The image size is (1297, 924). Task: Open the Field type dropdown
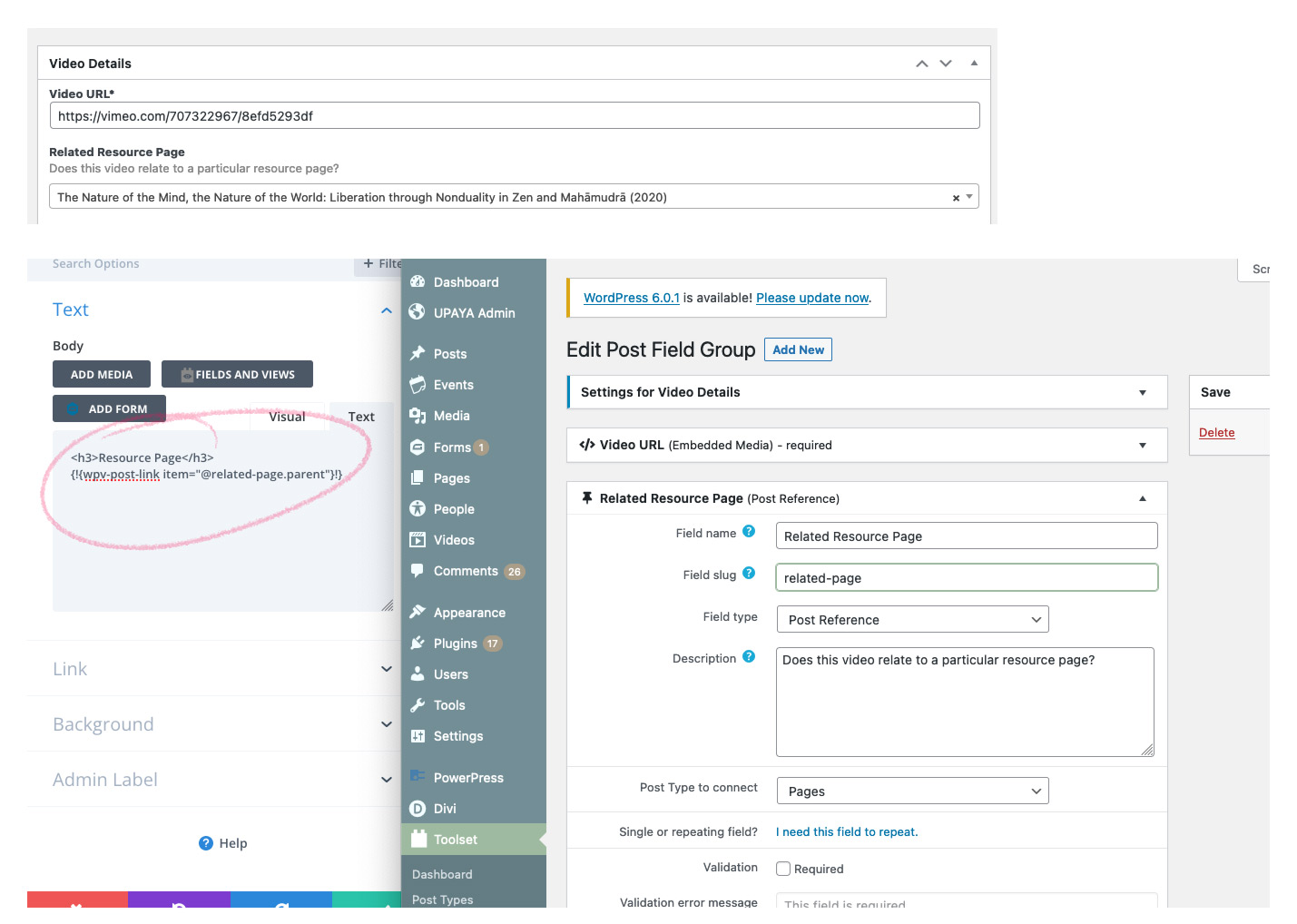pyautogui.click(x=913, y=619)
